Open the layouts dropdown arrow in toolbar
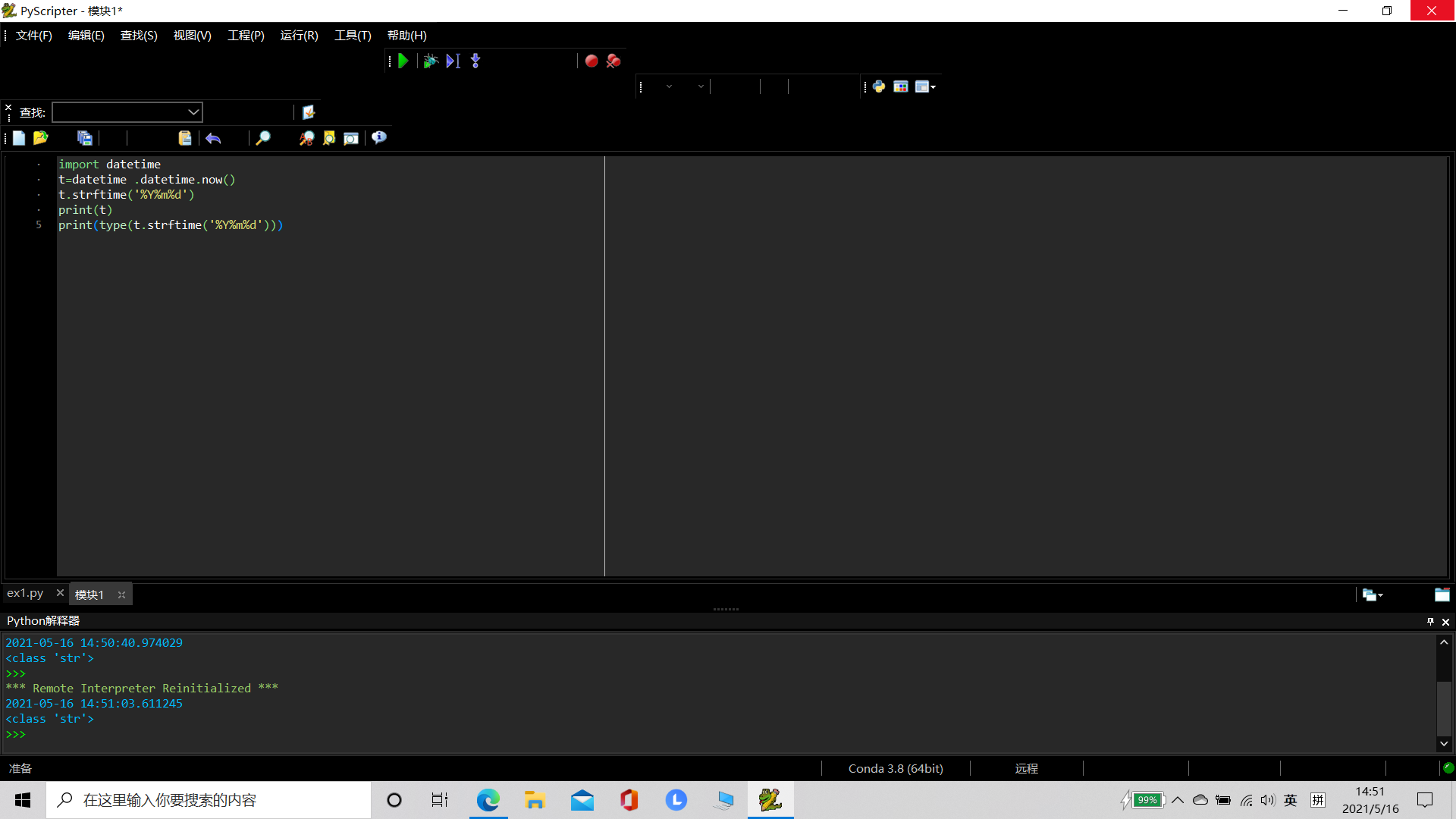 [934, 87]
